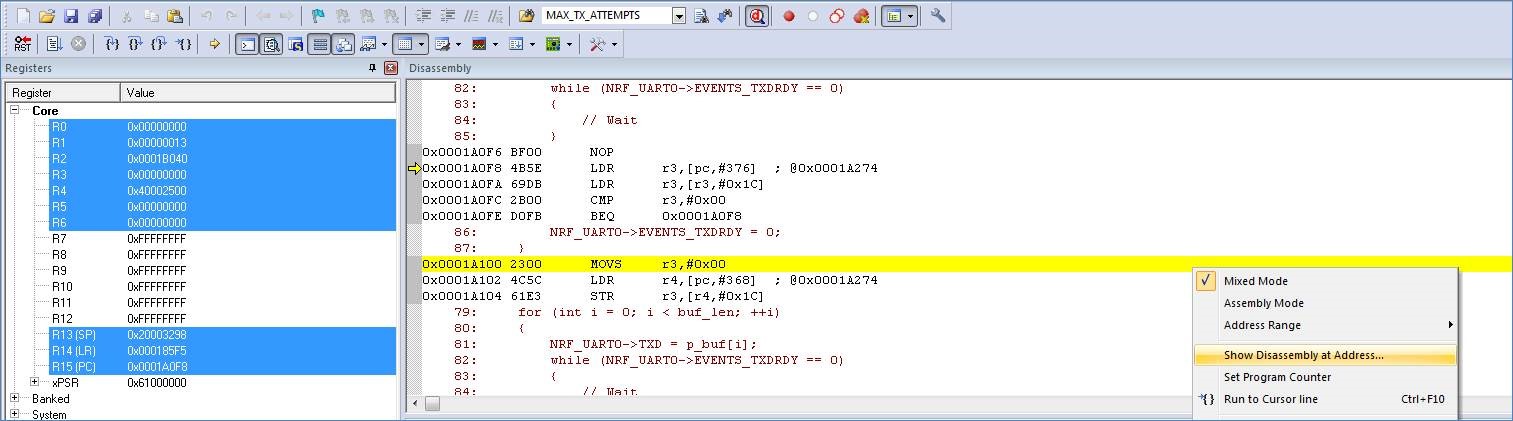Expand the xPSR register
1513x421 pixels.
[36, 382]
